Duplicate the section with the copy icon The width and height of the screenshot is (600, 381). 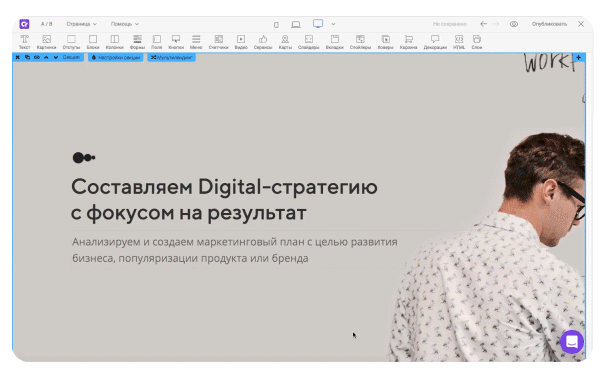pyautogui.click(x=27, y=57)
